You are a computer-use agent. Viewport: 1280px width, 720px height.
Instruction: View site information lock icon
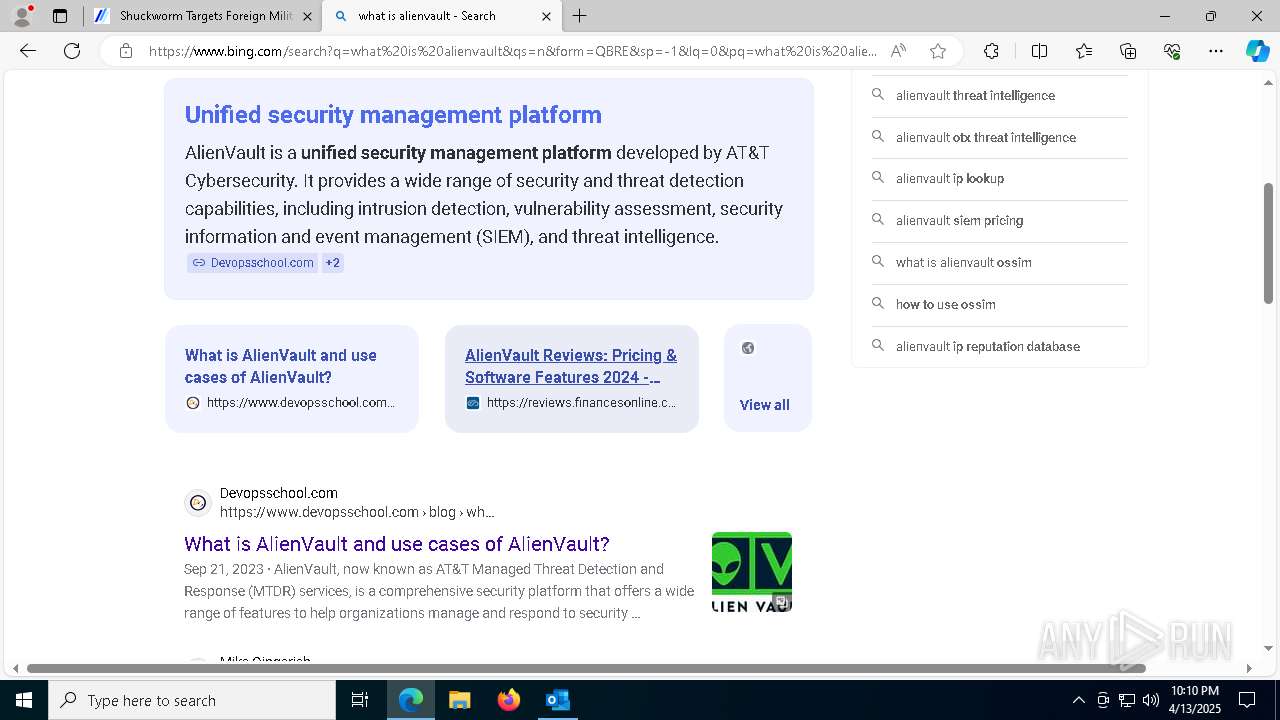tap(126, 51)
